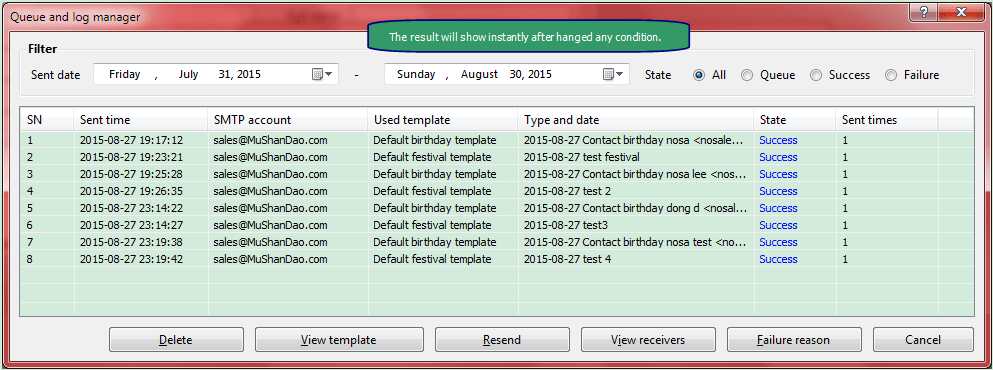The height and width of the screenshot is (370, 993).
Task: Select sent time 2015-08-27 19:26:35
Action: pos(132,191)
